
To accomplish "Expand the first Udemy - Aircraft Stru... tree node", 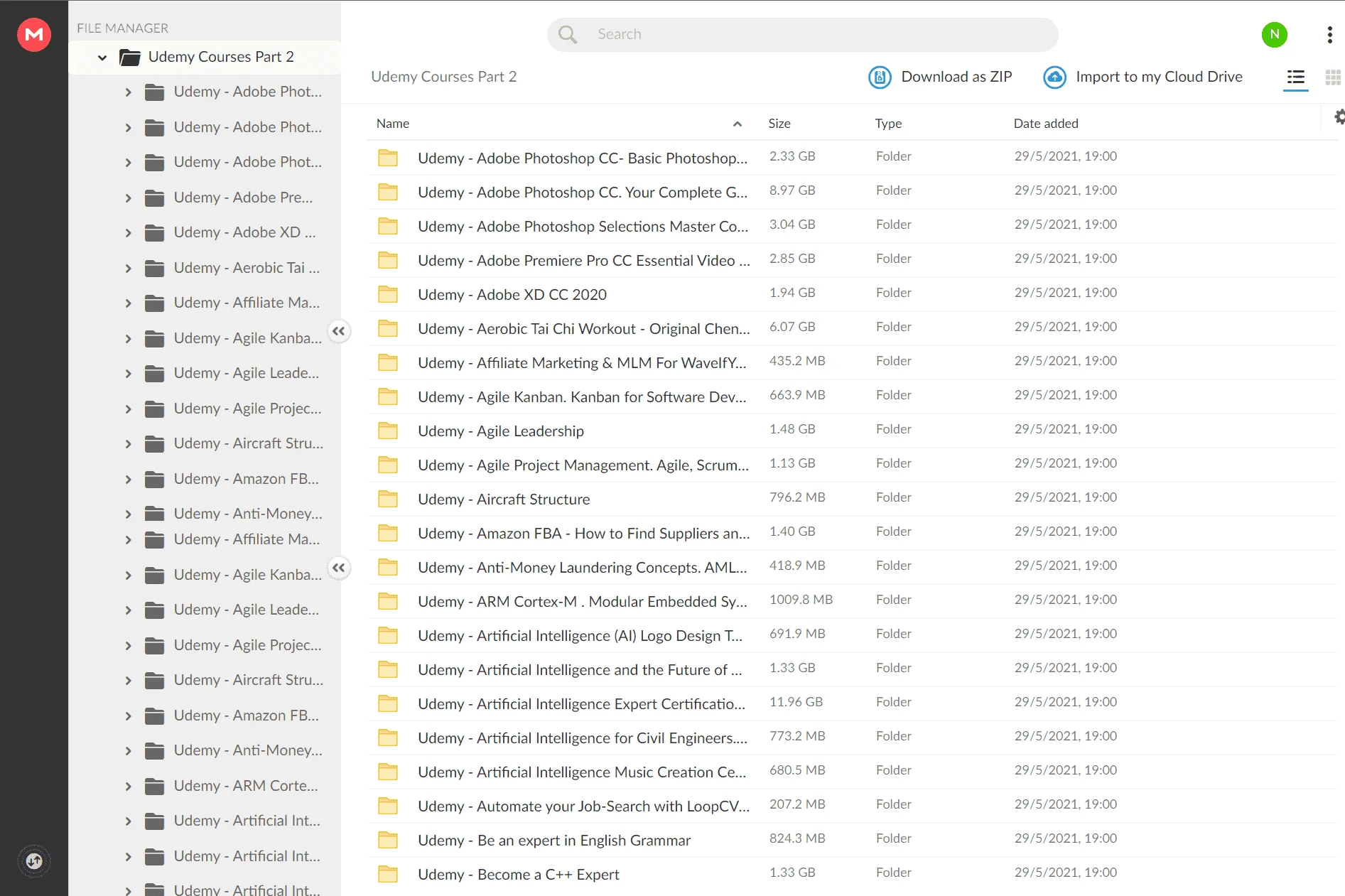I will (x=128, y=444).
